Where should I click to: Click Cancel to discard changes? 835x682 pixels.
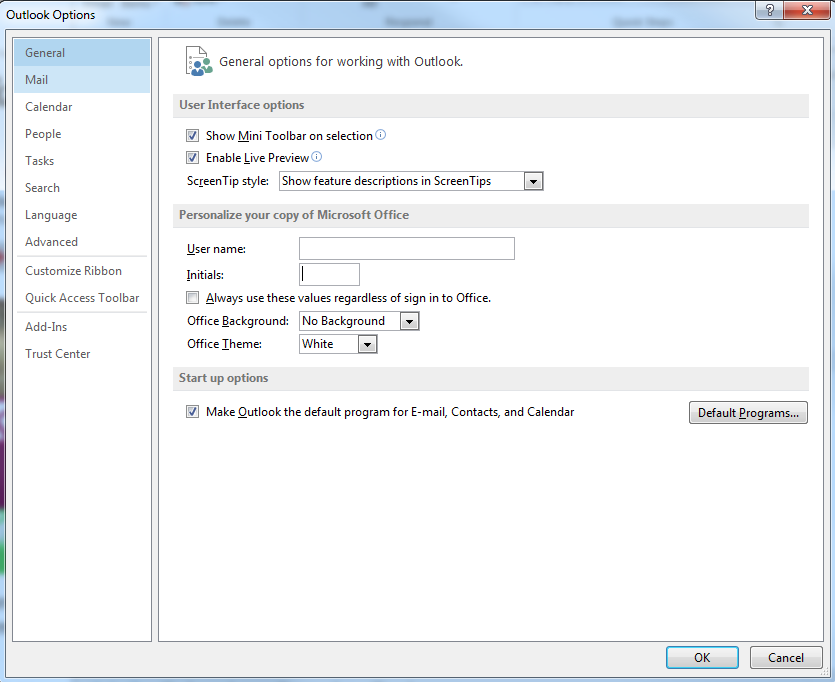(785, 658)
